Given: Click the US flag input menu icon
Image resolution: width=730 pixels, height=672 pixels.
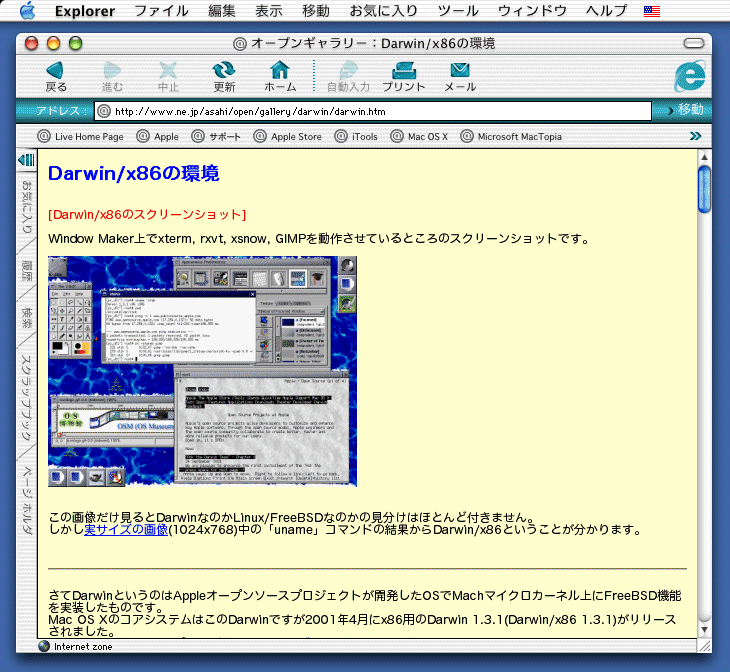Looking at the screenshot, I should (652, 11).
